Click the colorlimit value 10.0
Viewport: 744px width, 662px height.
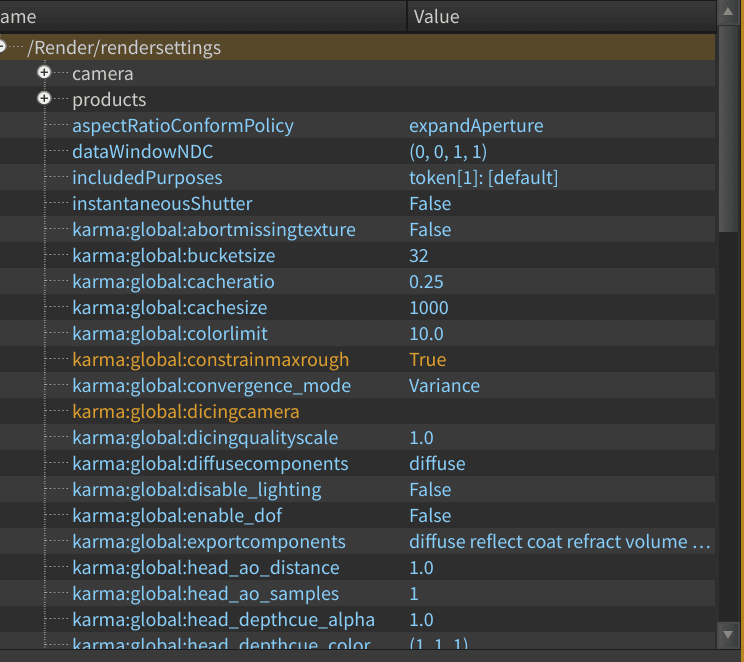[426, 334]
